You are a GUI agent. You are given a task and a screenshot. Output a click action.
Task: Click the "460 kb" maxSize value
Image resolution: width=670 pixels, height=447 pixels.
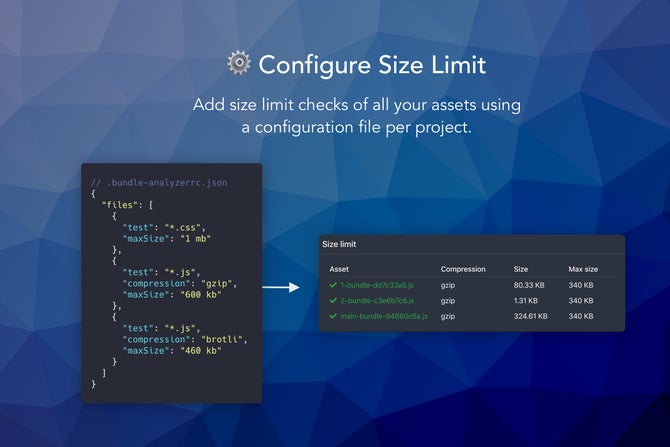201,350
